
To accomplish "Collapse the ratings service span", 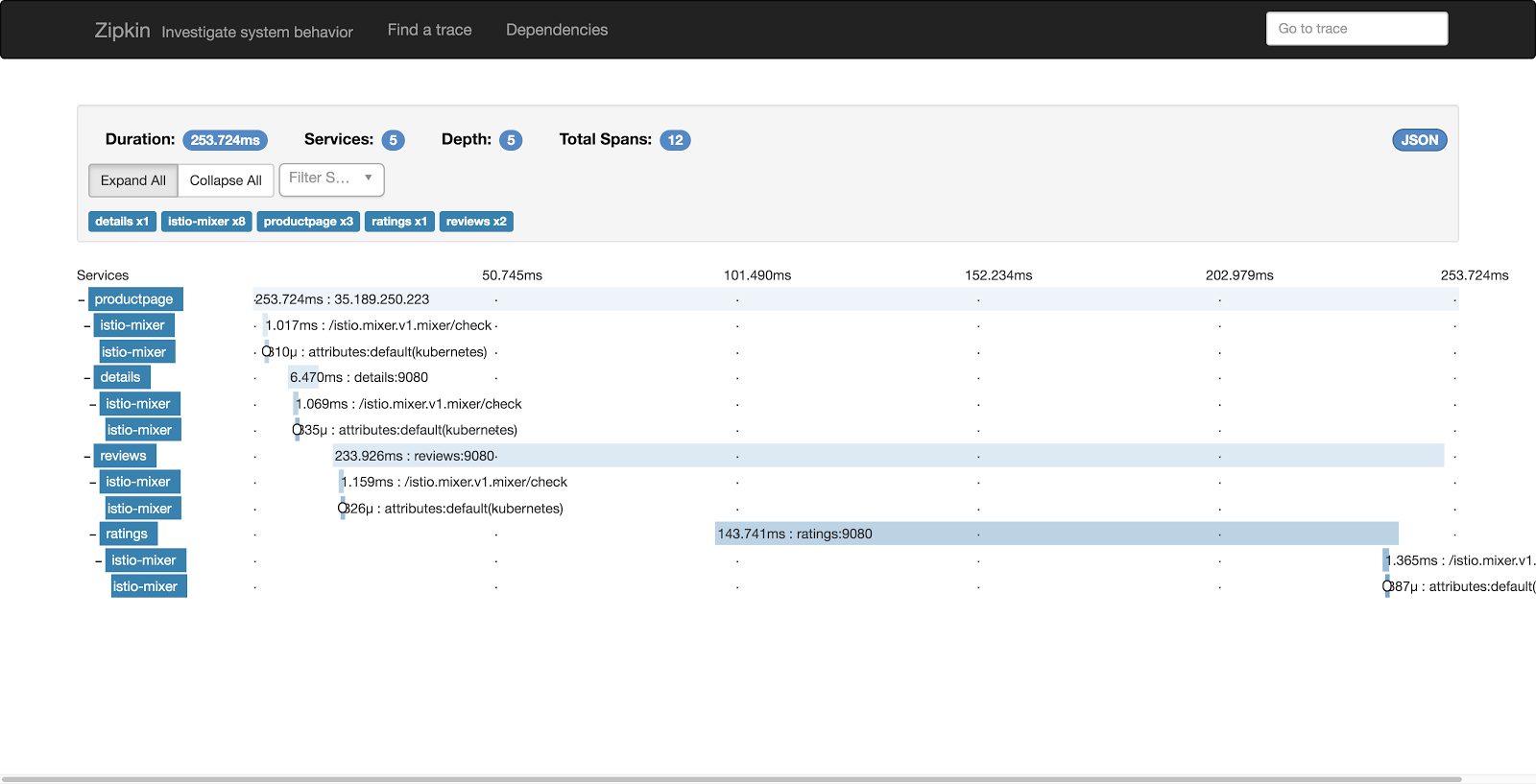I will 93,535.
